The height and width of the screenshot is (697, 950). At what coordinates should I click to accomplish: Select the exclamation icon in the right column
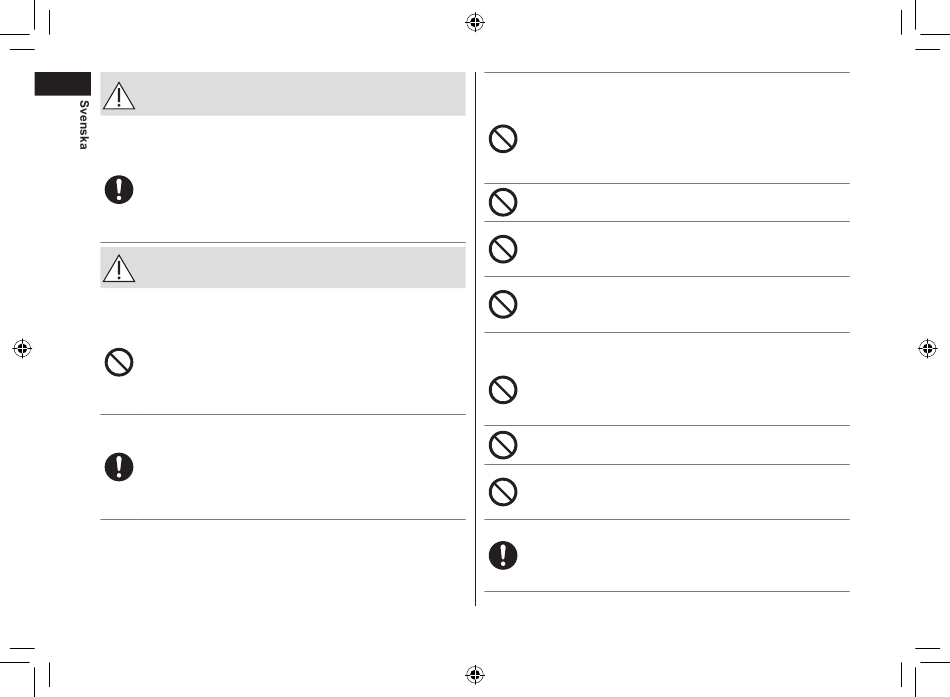(x=503, y=555)
